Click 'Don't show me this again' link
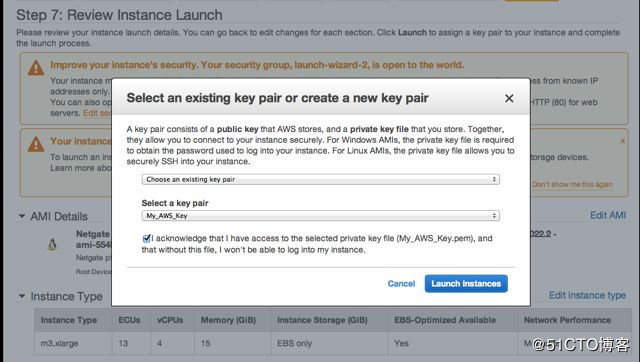Image resolution: width=640 pixels, height=362 pixels. pyautogui.click(x=572, y=184)
